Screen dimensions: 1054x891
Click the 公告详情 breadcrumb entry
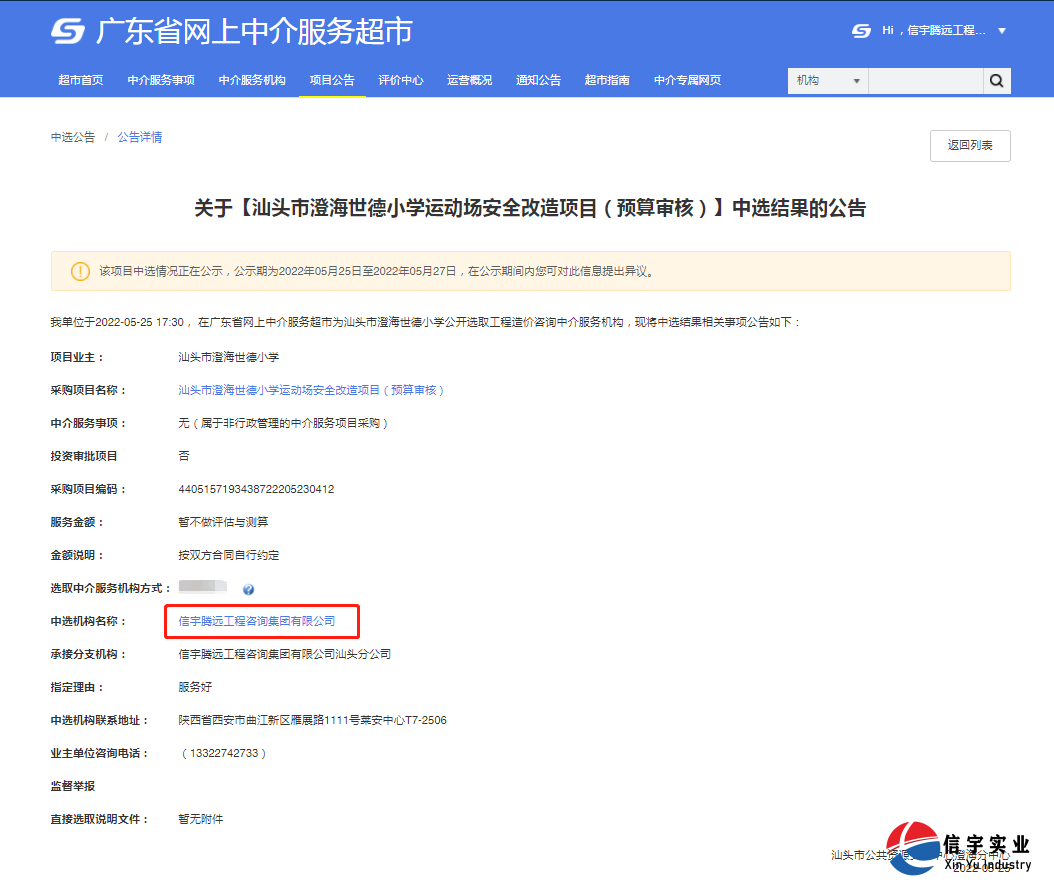tap(139, 137)
